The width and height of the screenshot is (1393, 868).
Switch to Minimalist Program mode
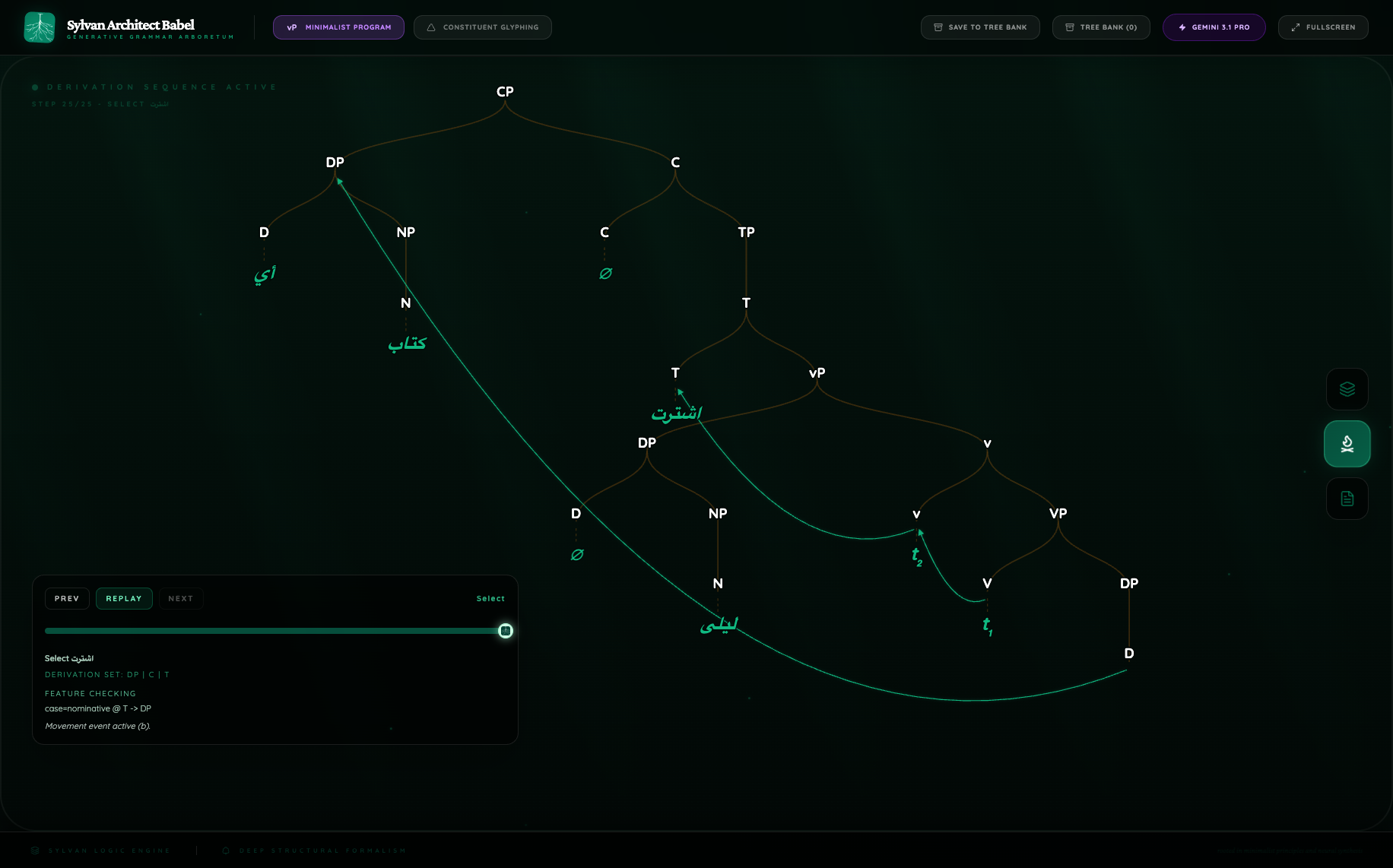pos(338,27)
